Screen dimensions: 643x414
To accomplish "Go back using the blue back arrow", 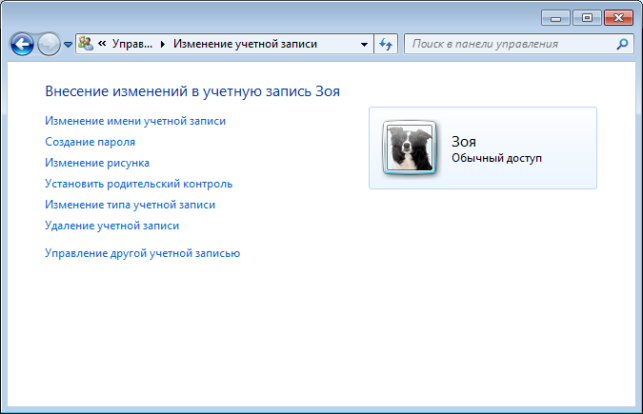I will (22, 44).
